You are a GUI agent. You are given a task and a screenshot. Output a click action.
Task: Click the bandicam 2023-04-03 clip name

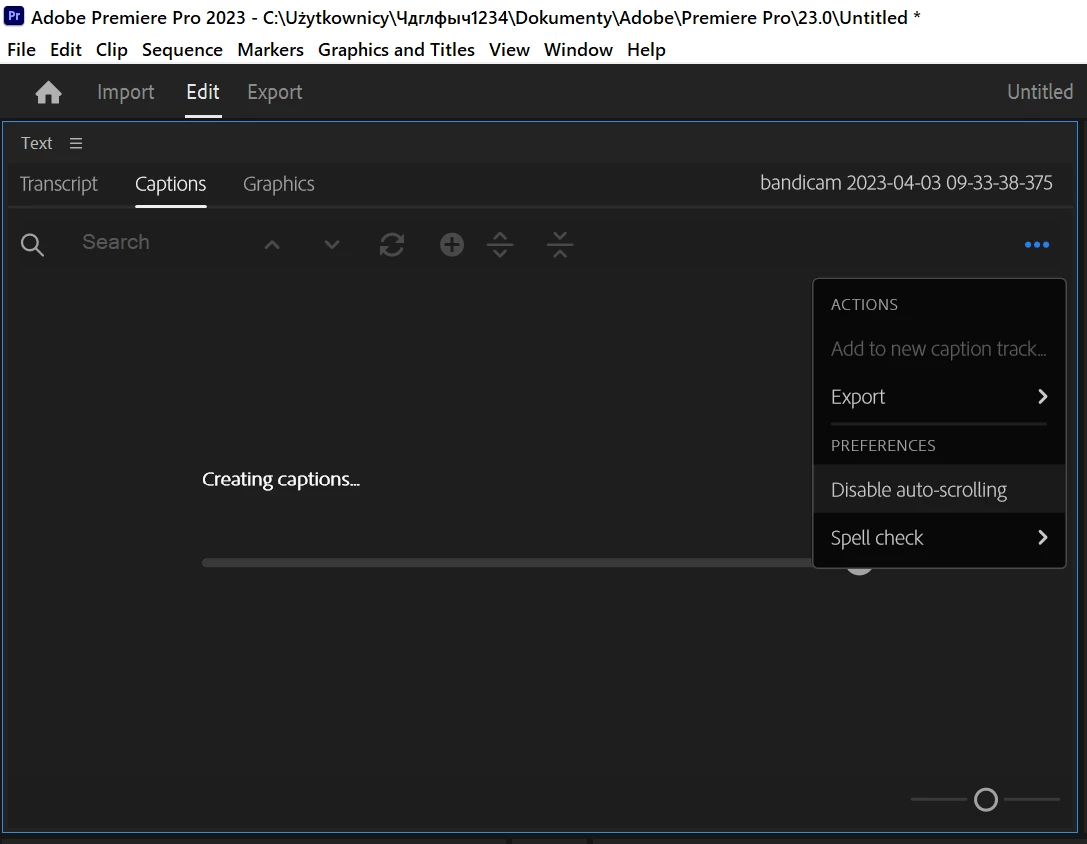(x=906, y=182)
